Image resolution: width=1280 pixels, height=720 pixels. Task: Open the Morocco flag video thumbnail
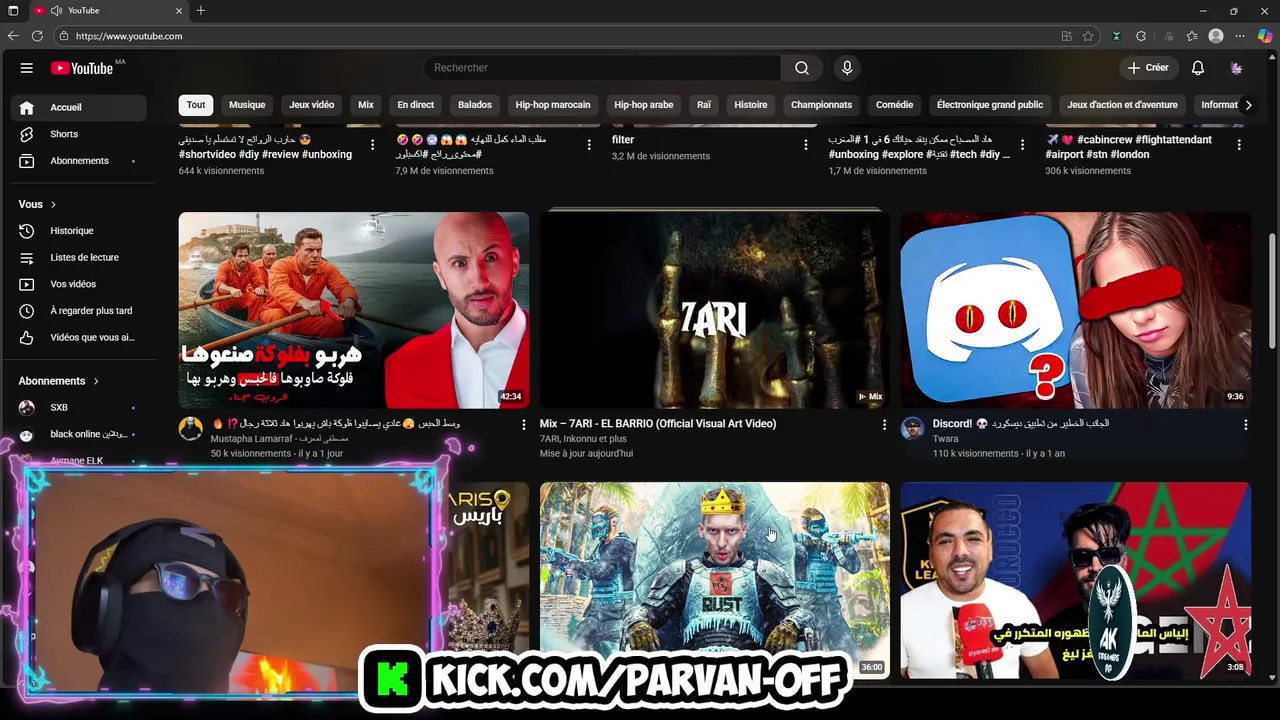[x=1076, y=580]
